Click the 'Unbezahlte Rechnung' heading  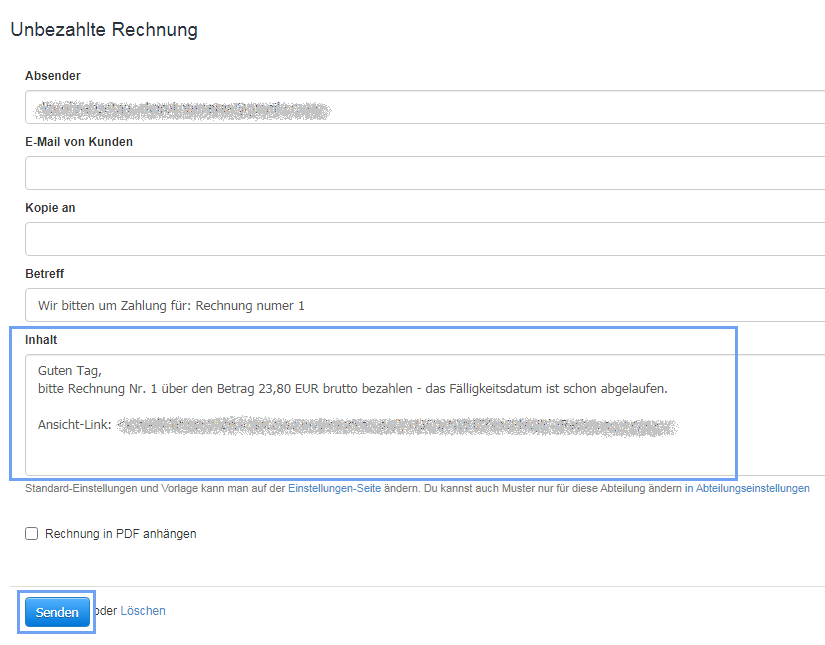[104, 30]
